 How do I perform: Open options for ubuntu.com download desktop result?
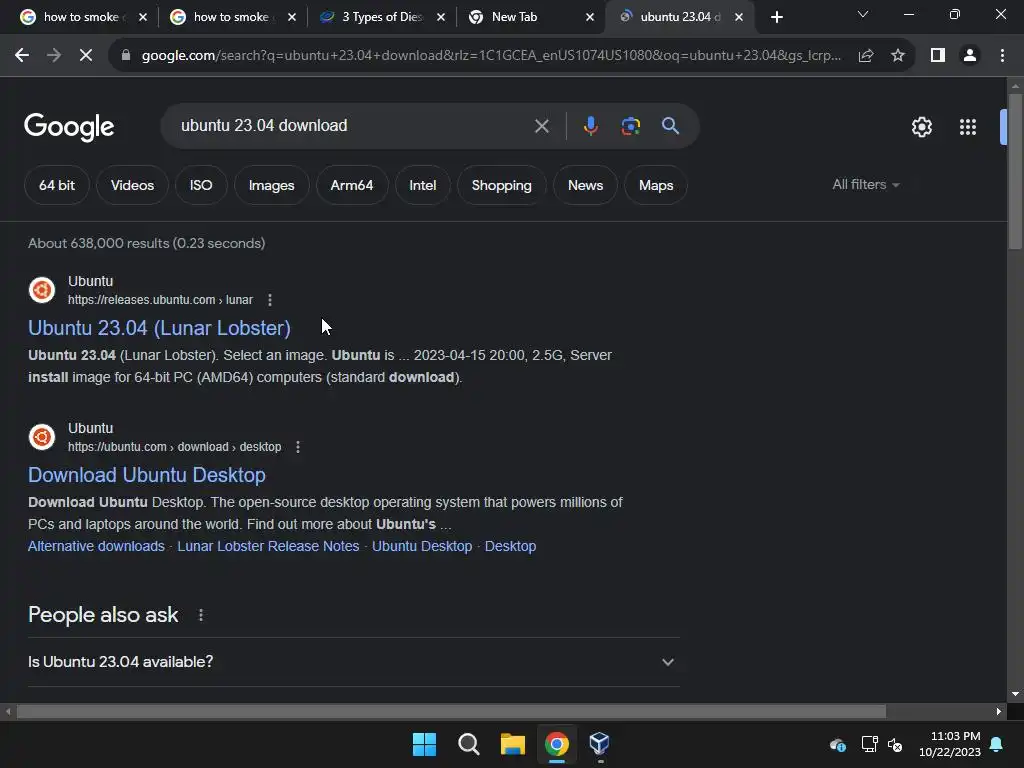(x=298, y=447)
